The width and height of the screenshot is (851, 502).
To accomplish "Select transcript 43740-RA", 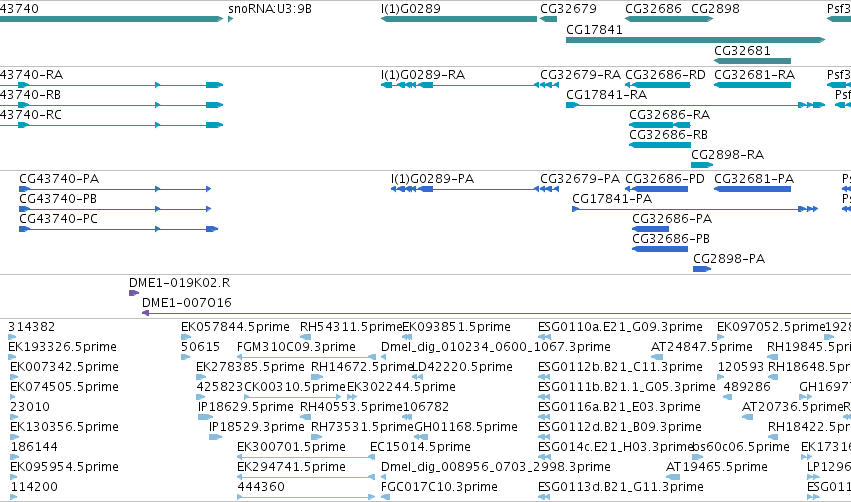I will 111,85.
